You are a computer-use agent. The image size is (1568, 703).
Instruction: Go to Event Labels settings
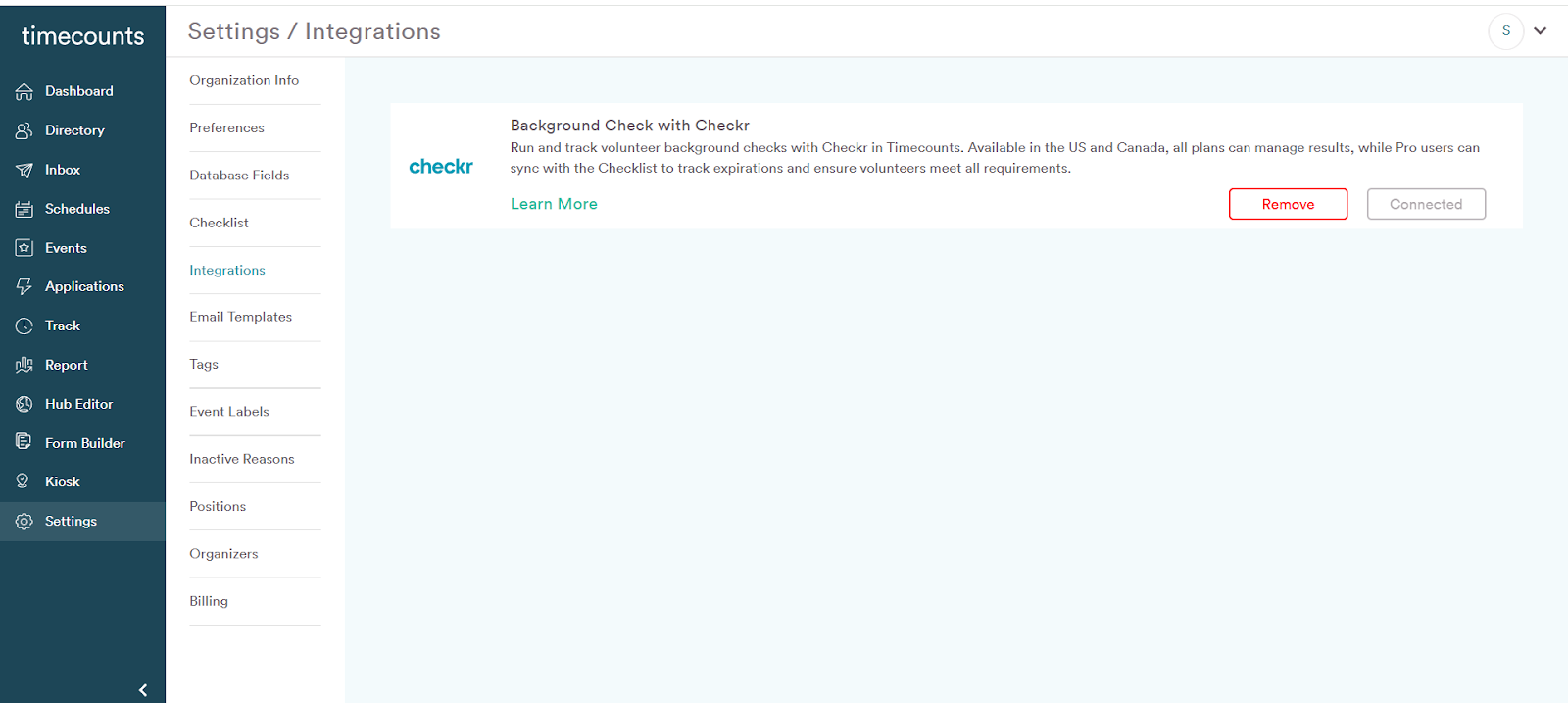click(x=229, y=412)
